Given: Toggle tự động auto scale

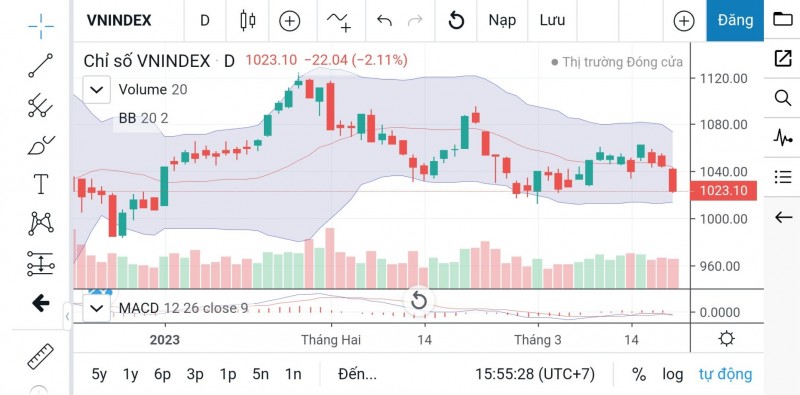Looking at the screenshot, I should [x=725, y=374].
